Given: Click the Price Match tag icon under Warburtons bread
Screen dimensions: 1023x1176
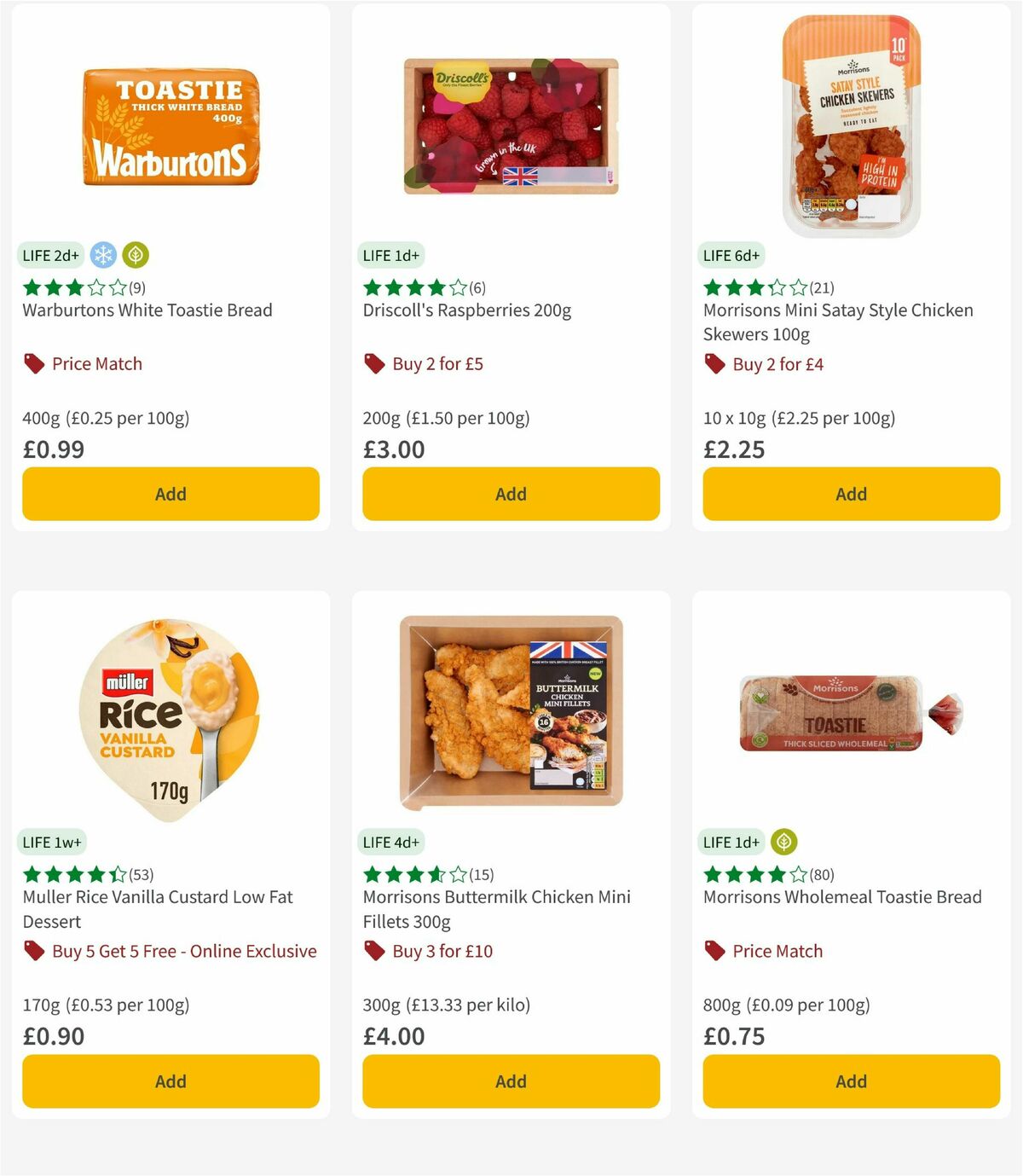Looking at the screenshot, I should coord(34,363).
